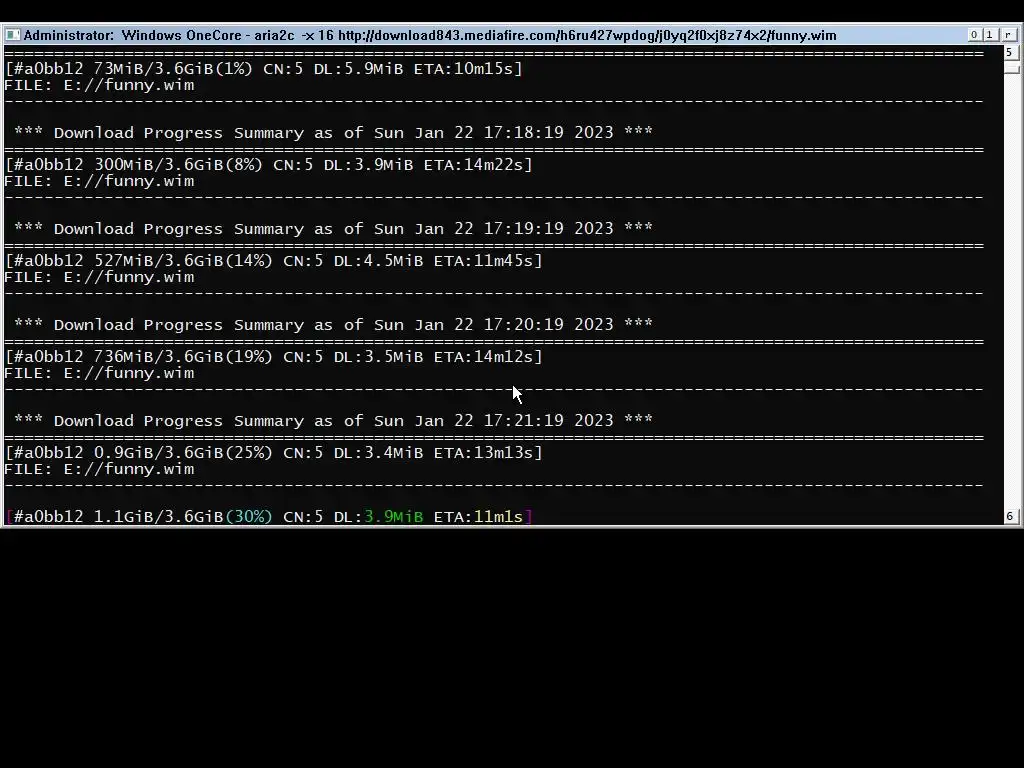This screenshot has height=768, width=1024.
Task: Click the '0.9GiB/3.6GiB(25%)' progress text
Action: [x=183, y=453]
